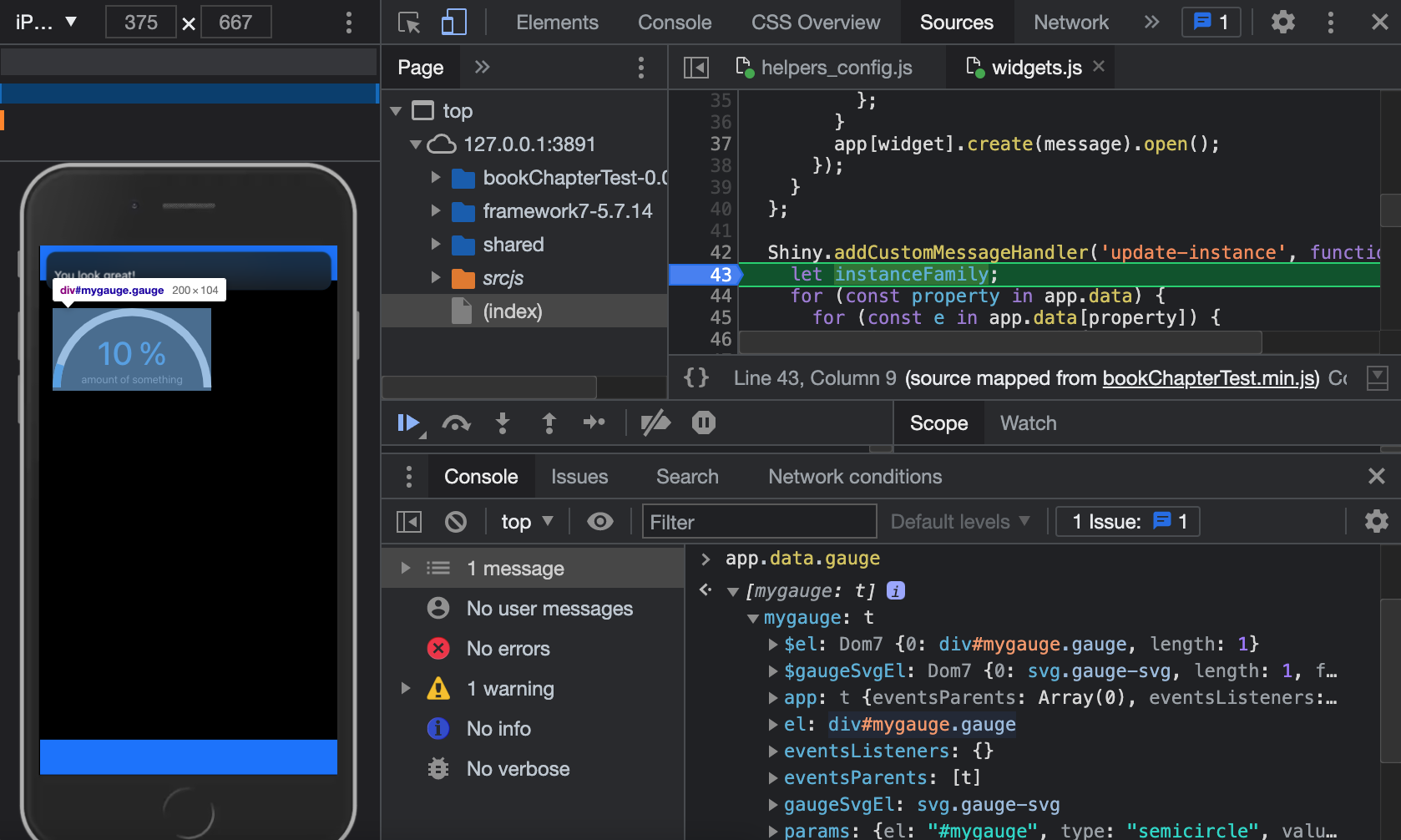Image resolution: width=1401 pixels, height=840 pixels.
Task: Step to next statement
Action: [594, 423]
